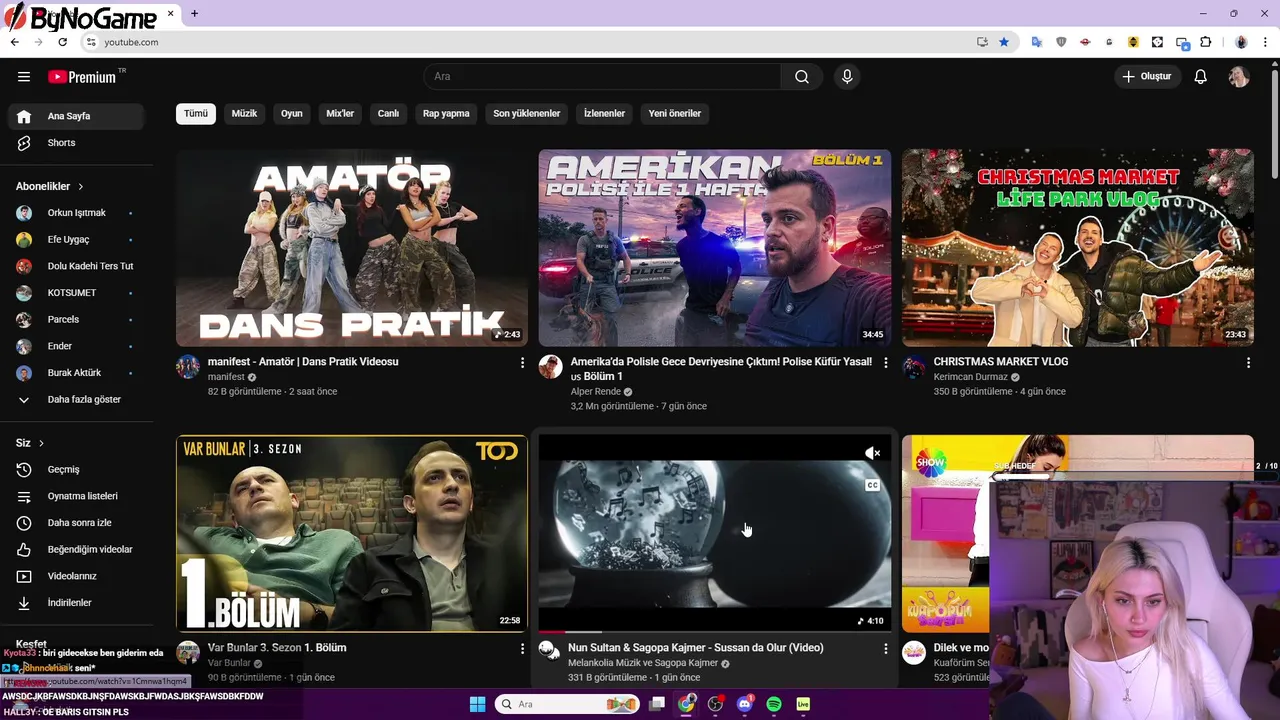Expand Daha fazla göster subscriptions
The width and height of the screenshot is (1280, 720).
(76, 399)
